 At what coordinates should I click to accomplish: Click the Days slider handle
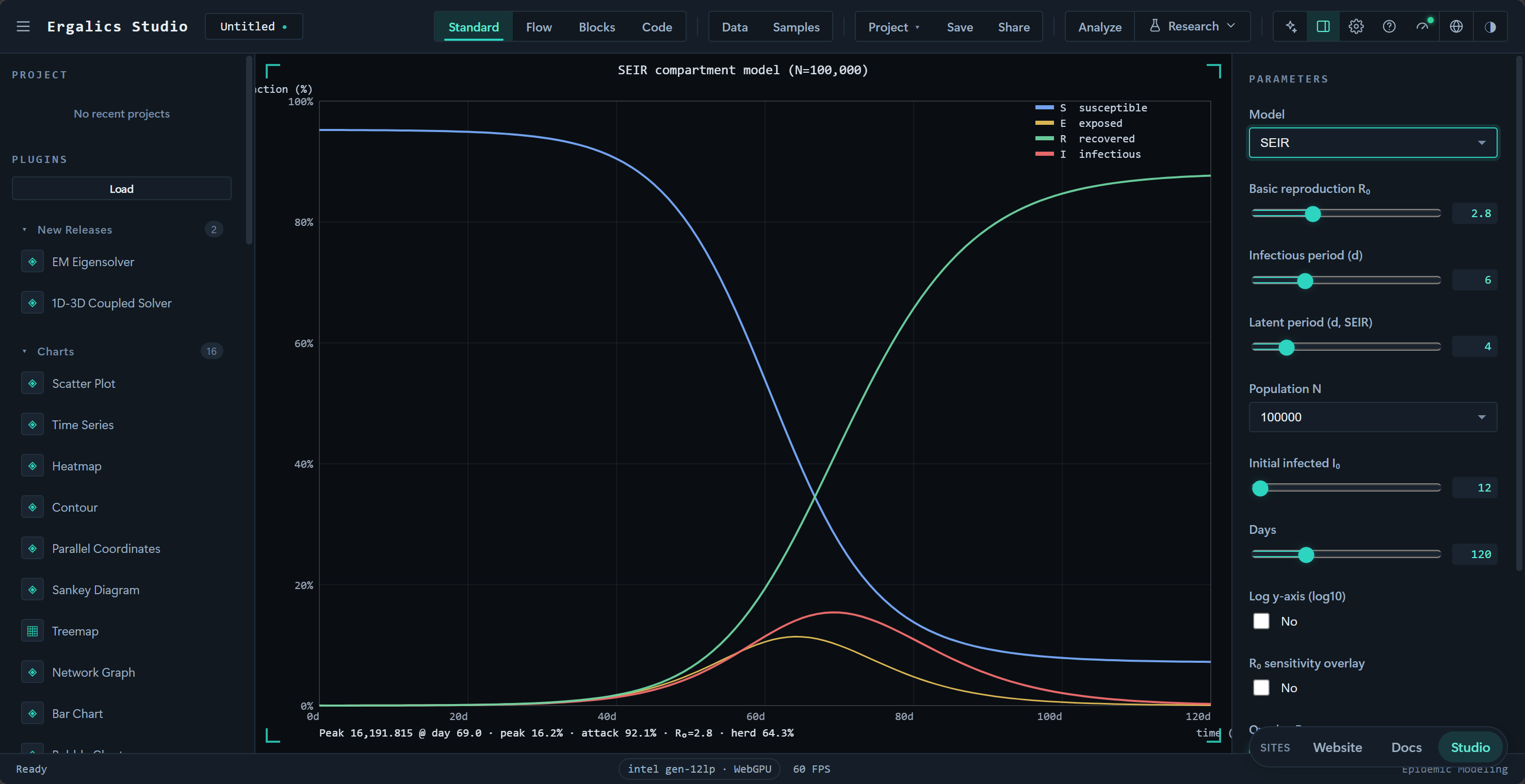pyautogui.click(x=1306, y=554)
